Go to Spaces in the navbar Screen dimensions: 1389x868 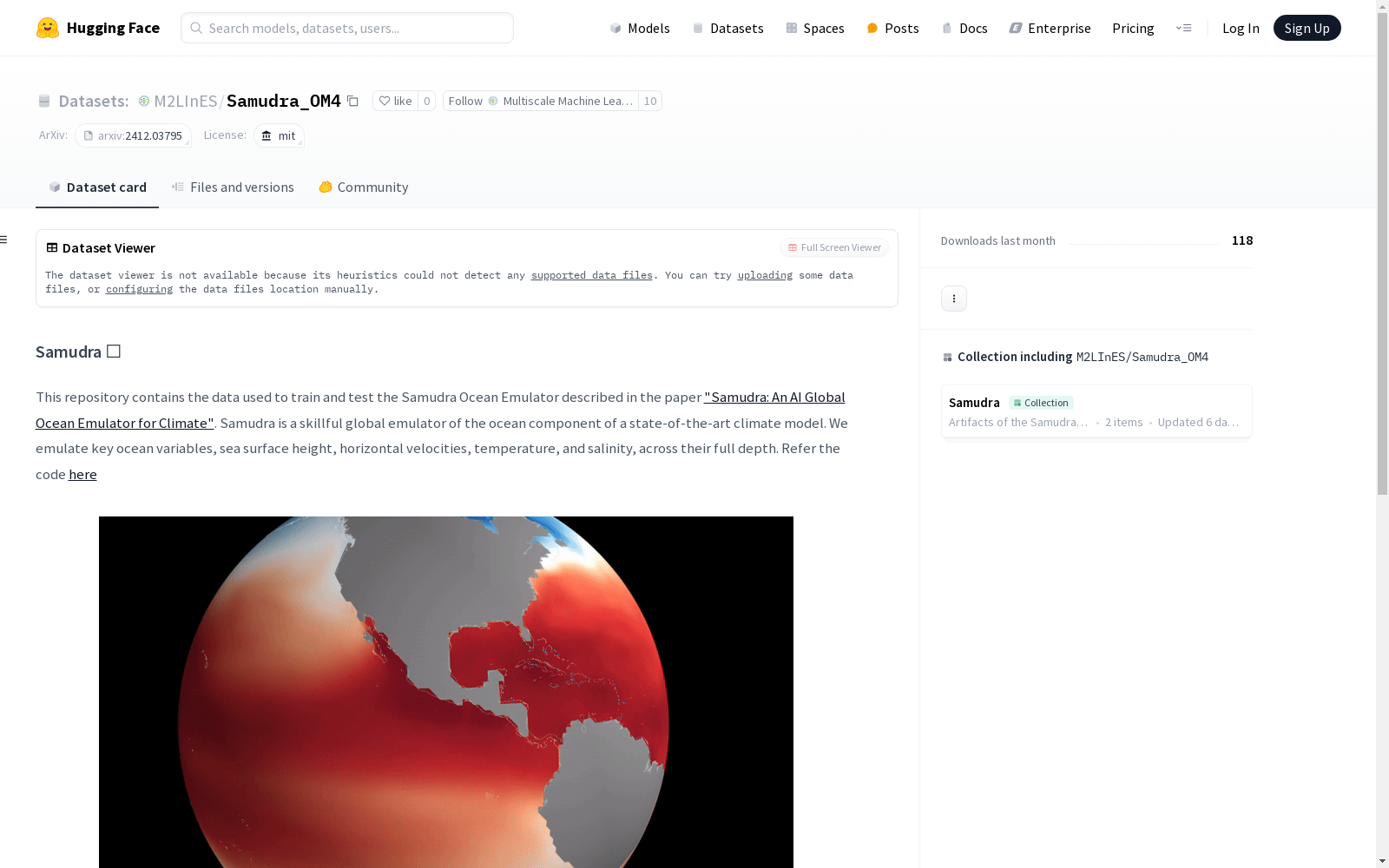point(814,28)
